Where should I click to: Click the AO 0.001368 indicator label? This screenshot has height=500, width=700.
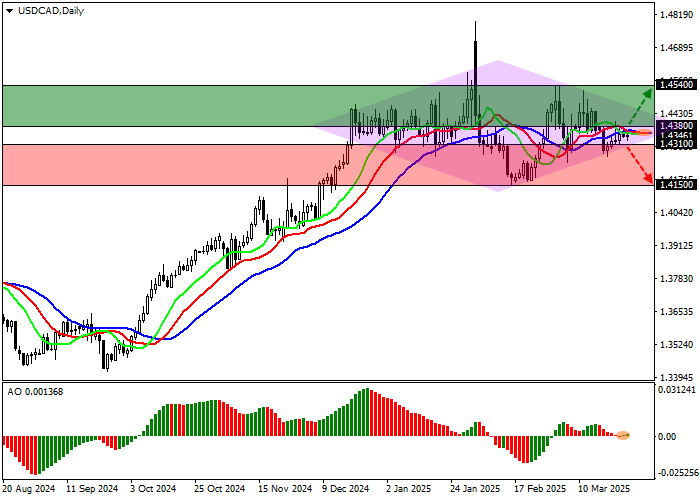click(36, 390)
